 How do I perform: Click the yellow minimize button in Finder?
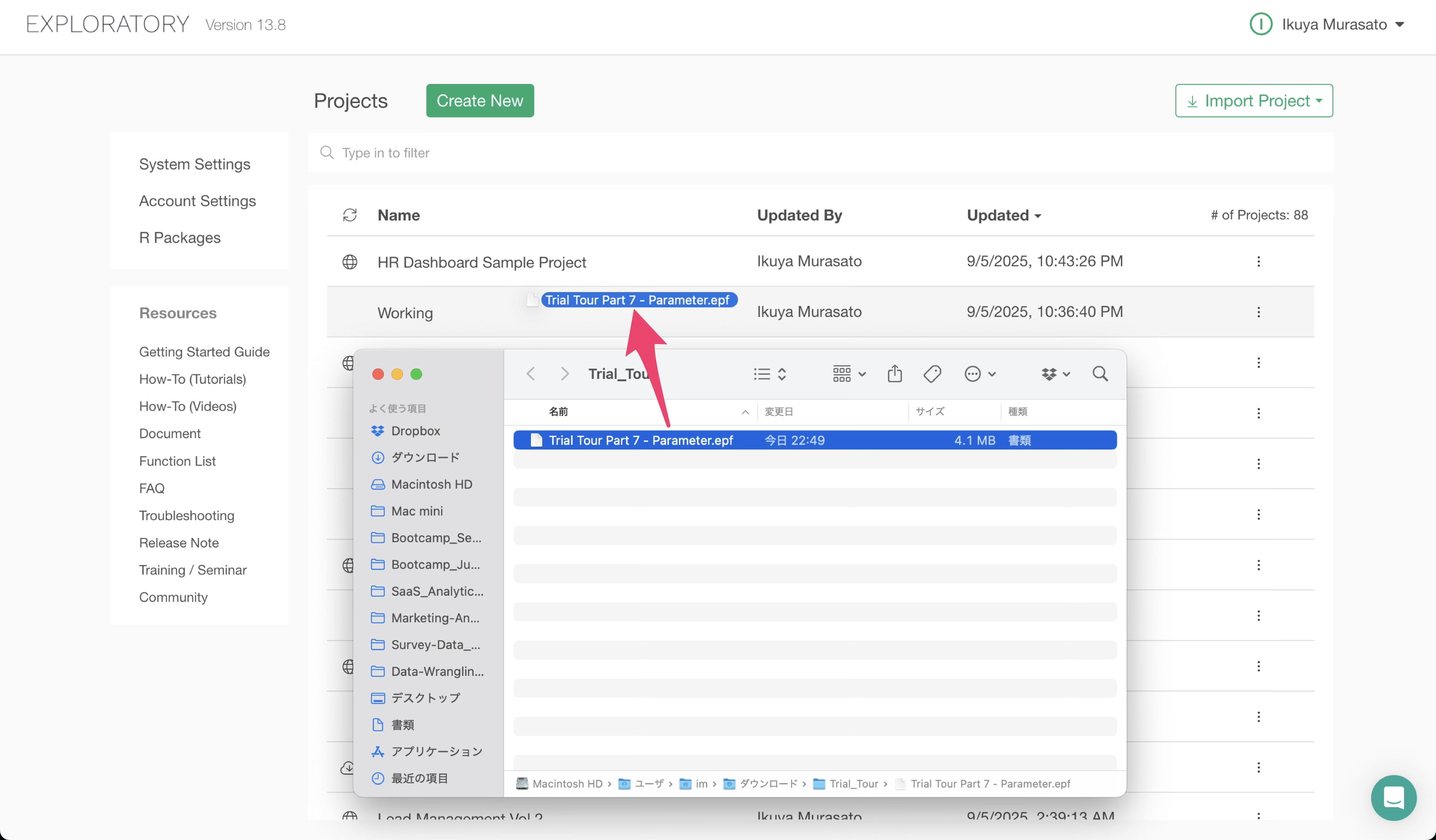pos(397,374)
